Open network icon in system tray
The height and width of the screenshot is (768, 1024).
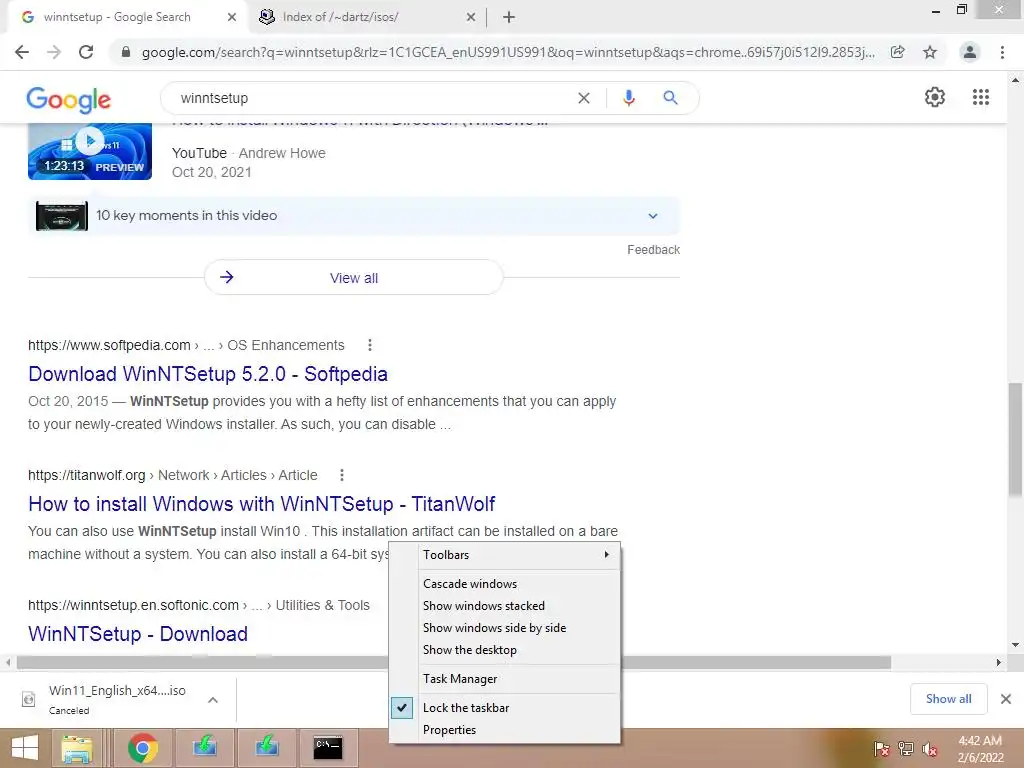[906, 749]
